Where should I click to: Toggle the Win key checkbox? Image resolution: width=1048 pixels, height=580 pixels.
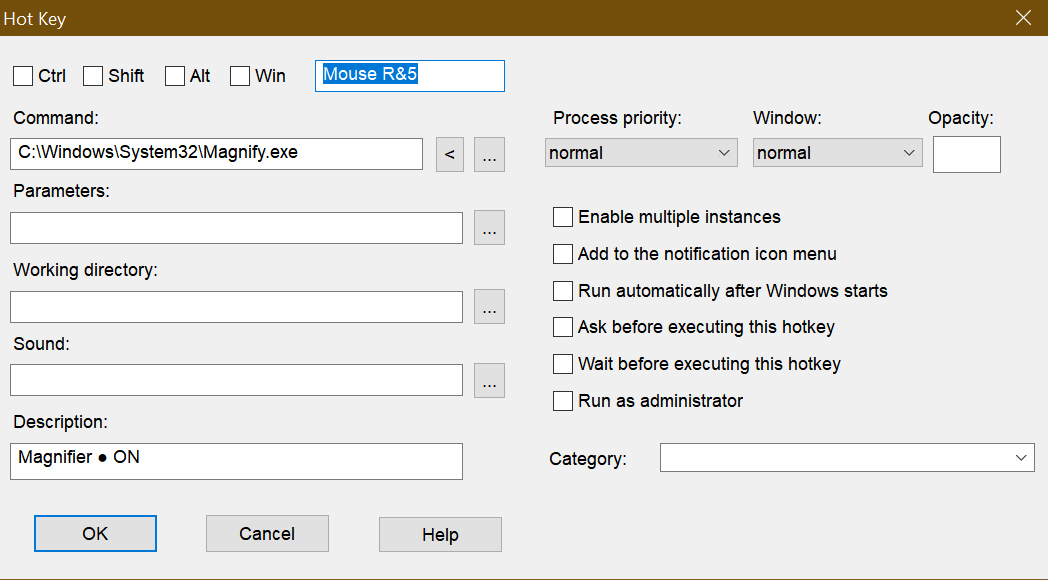pyautogui.click(x=240, y=76)
